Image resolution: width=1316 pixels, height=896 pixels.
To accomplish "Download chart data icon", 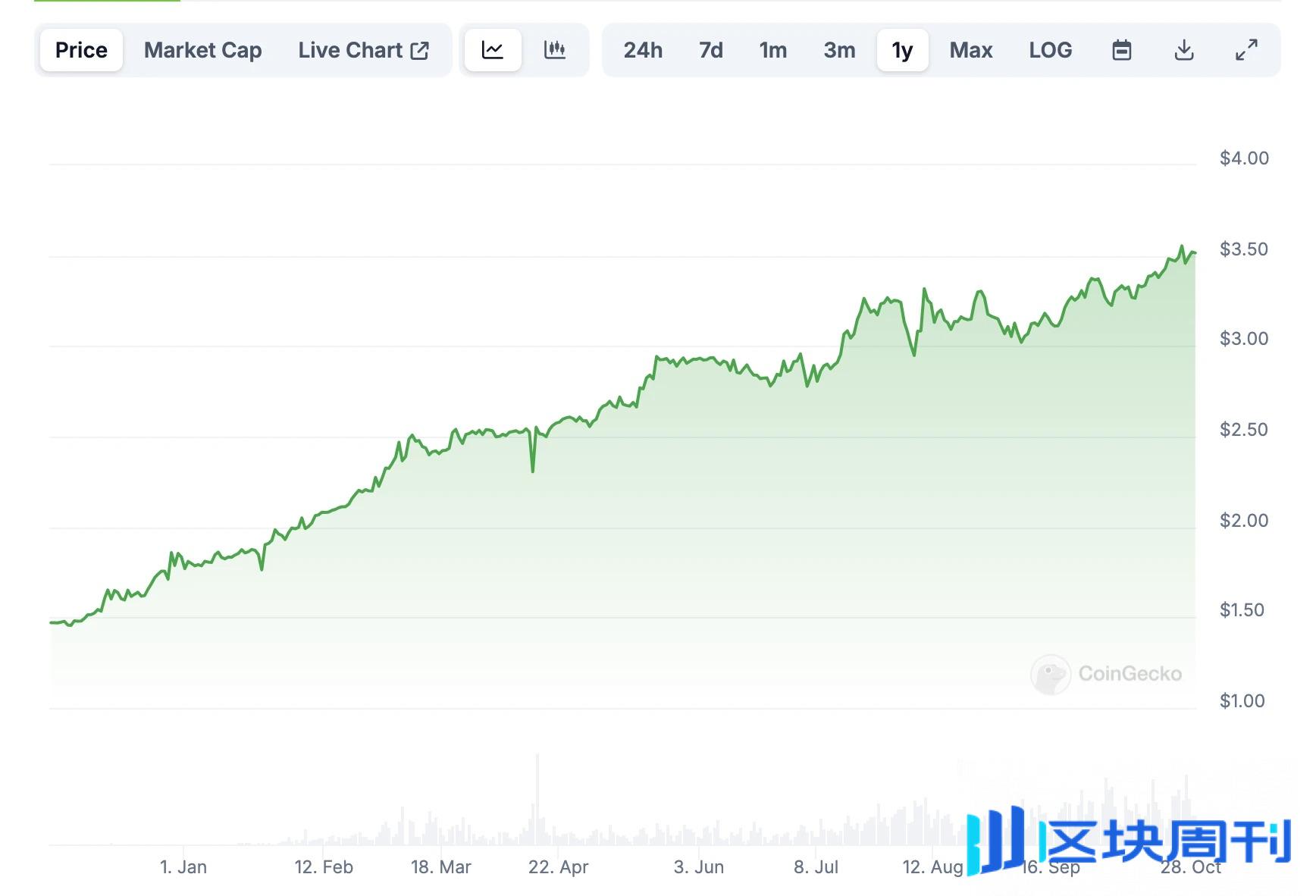I will tap(1183, 50).
